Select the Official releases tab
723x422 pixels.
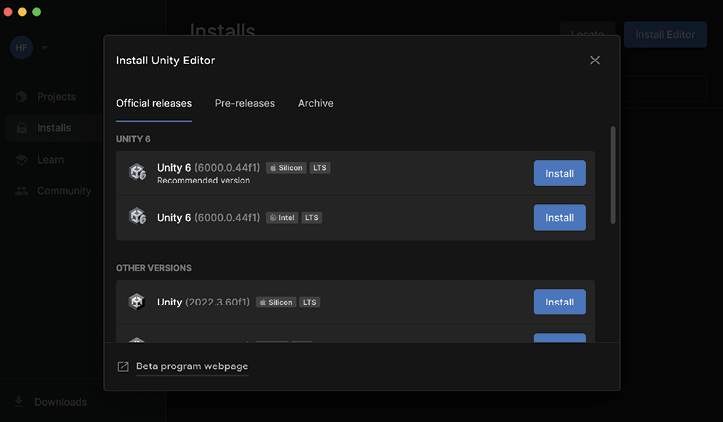[154, 103]
